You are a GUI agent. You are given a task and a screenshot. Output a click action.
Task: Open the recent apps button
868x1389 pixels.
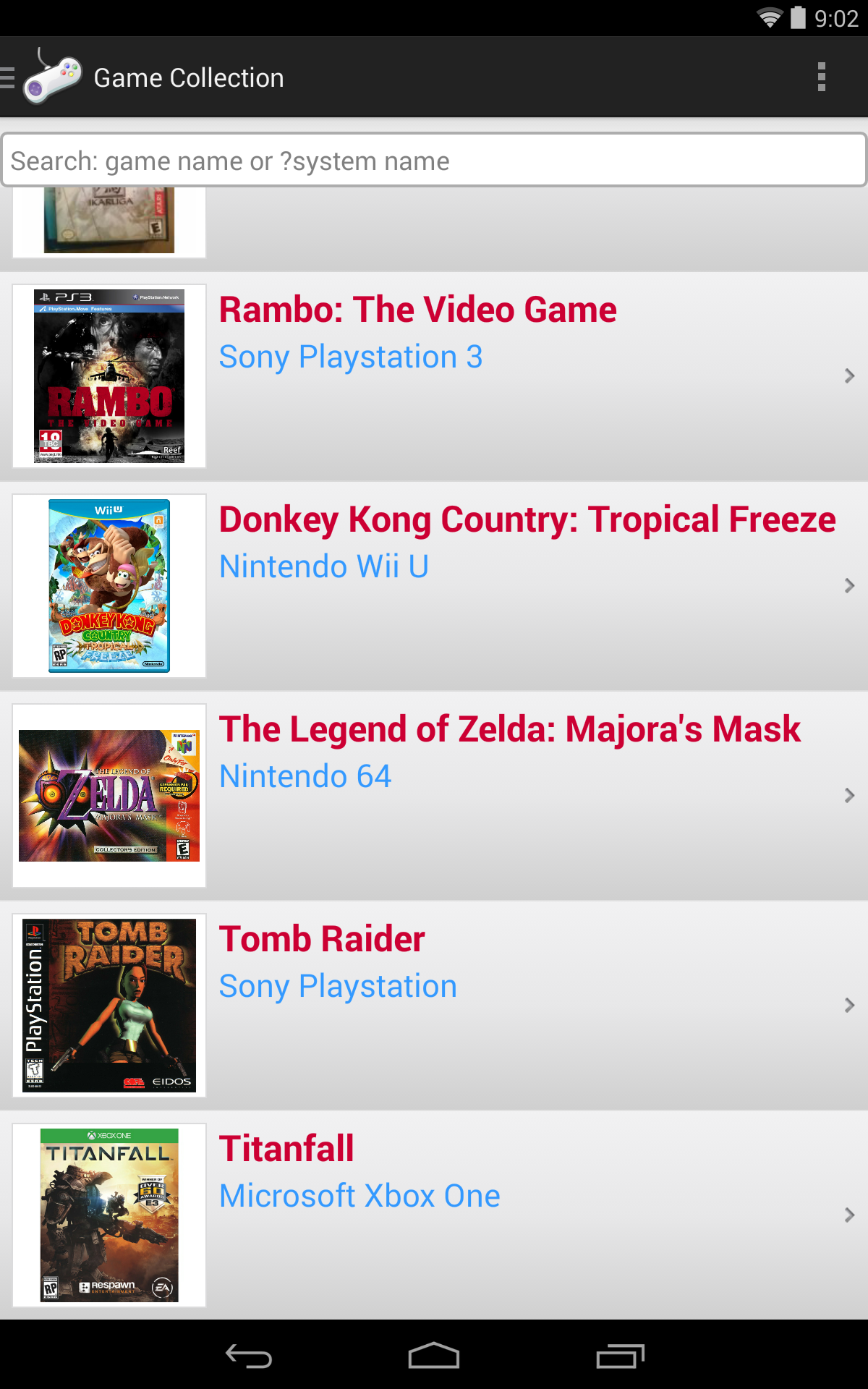[x=620, y=1356]
